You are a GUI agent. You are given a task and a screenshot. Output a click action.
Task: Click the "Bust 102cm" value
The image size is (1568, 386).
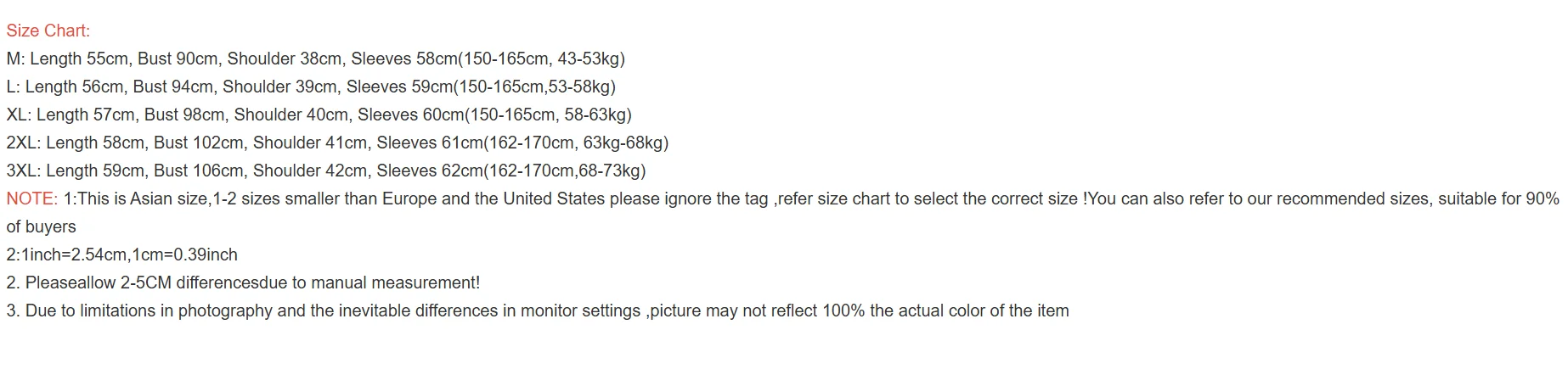click(199, 143)
